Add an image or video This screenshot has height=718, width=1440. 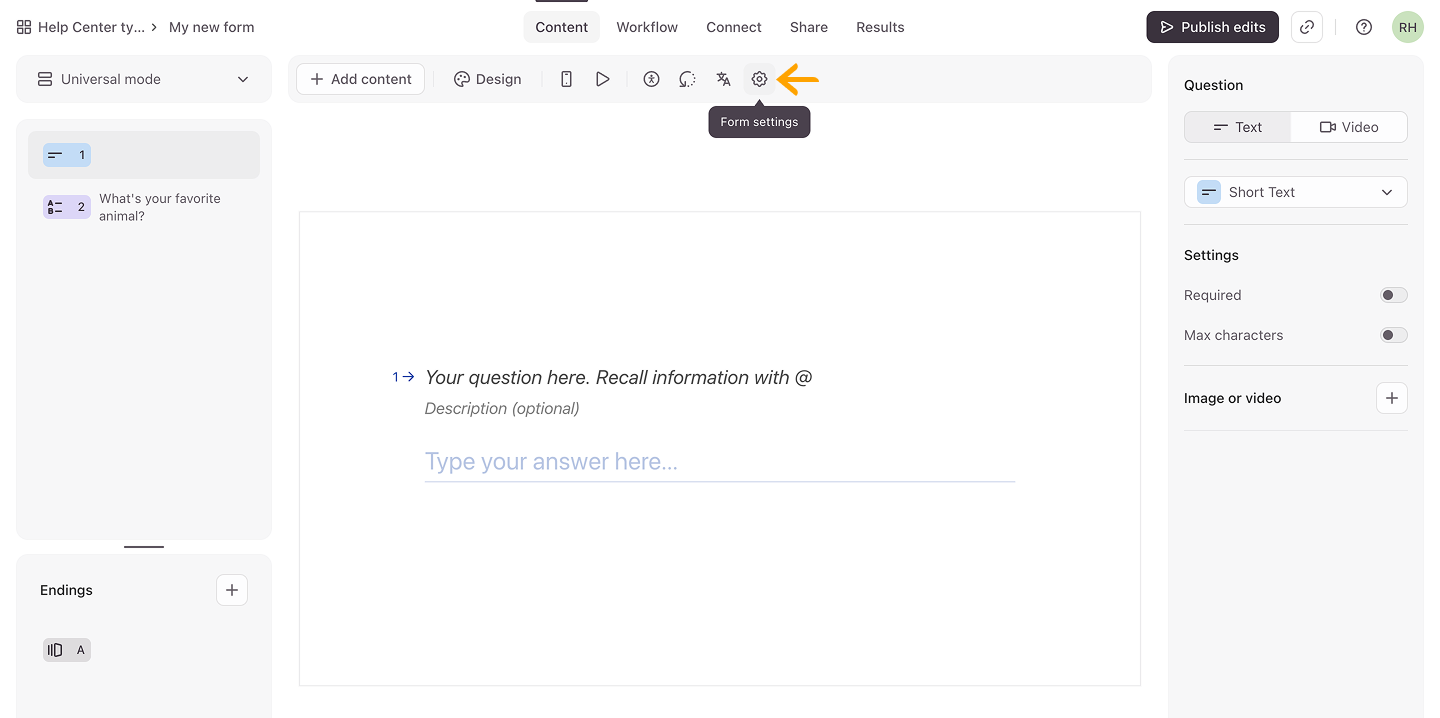tap(1391, 398)
